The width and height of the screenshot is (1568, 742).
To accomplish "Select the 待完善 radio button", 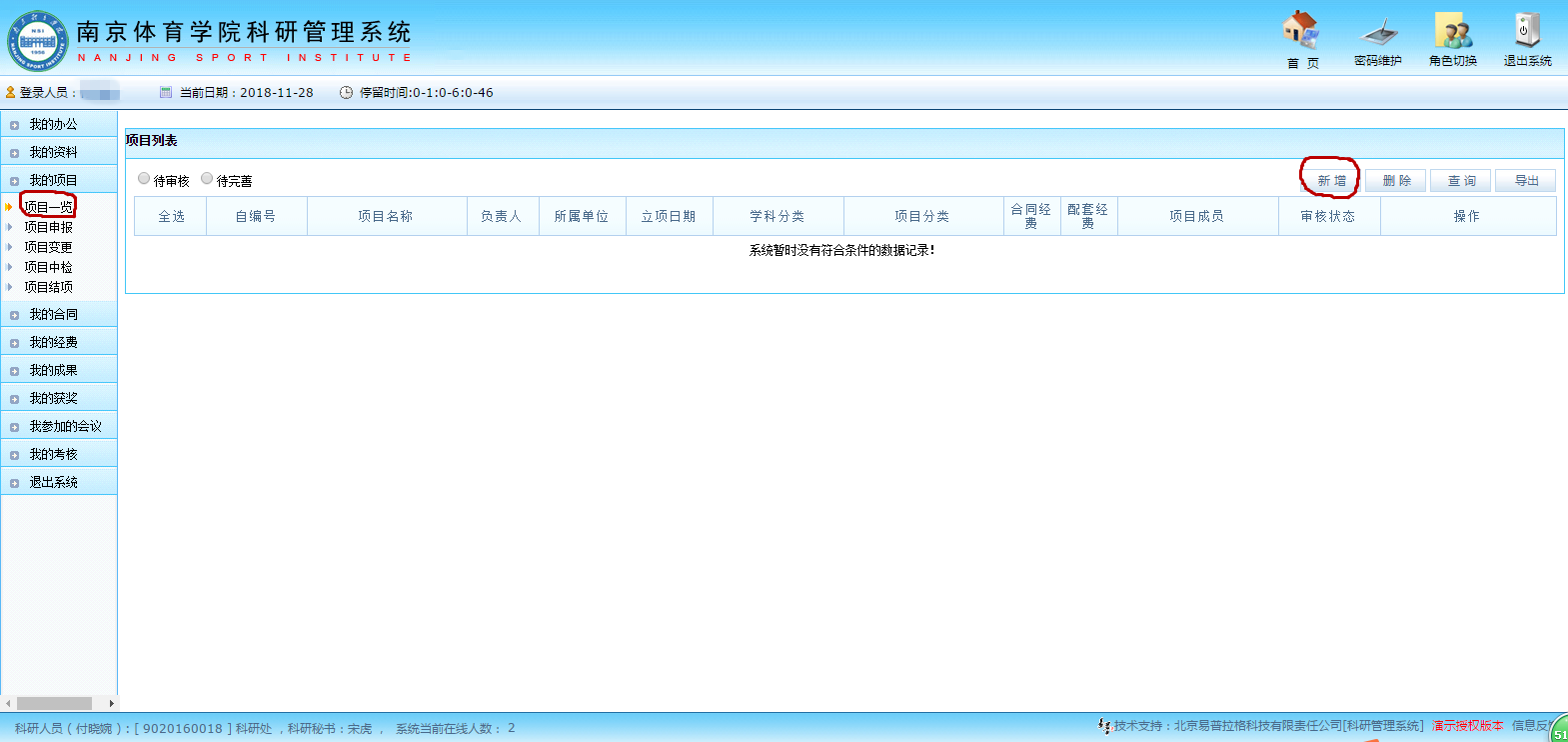I will pos(207,179).
